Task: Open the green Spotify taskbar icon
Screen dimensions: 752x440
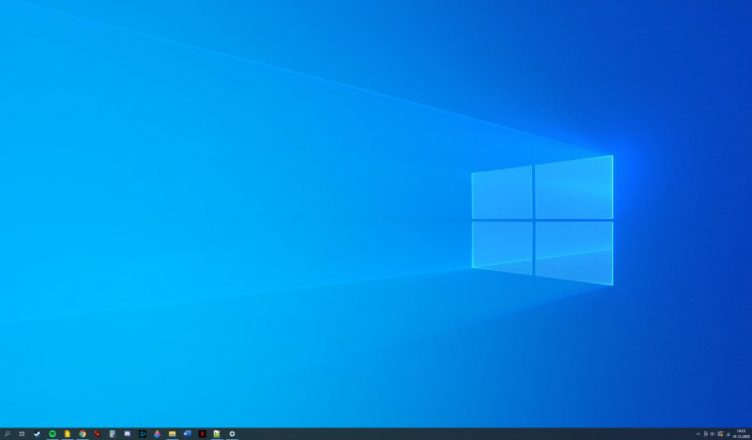Action: tap(52, 434)
